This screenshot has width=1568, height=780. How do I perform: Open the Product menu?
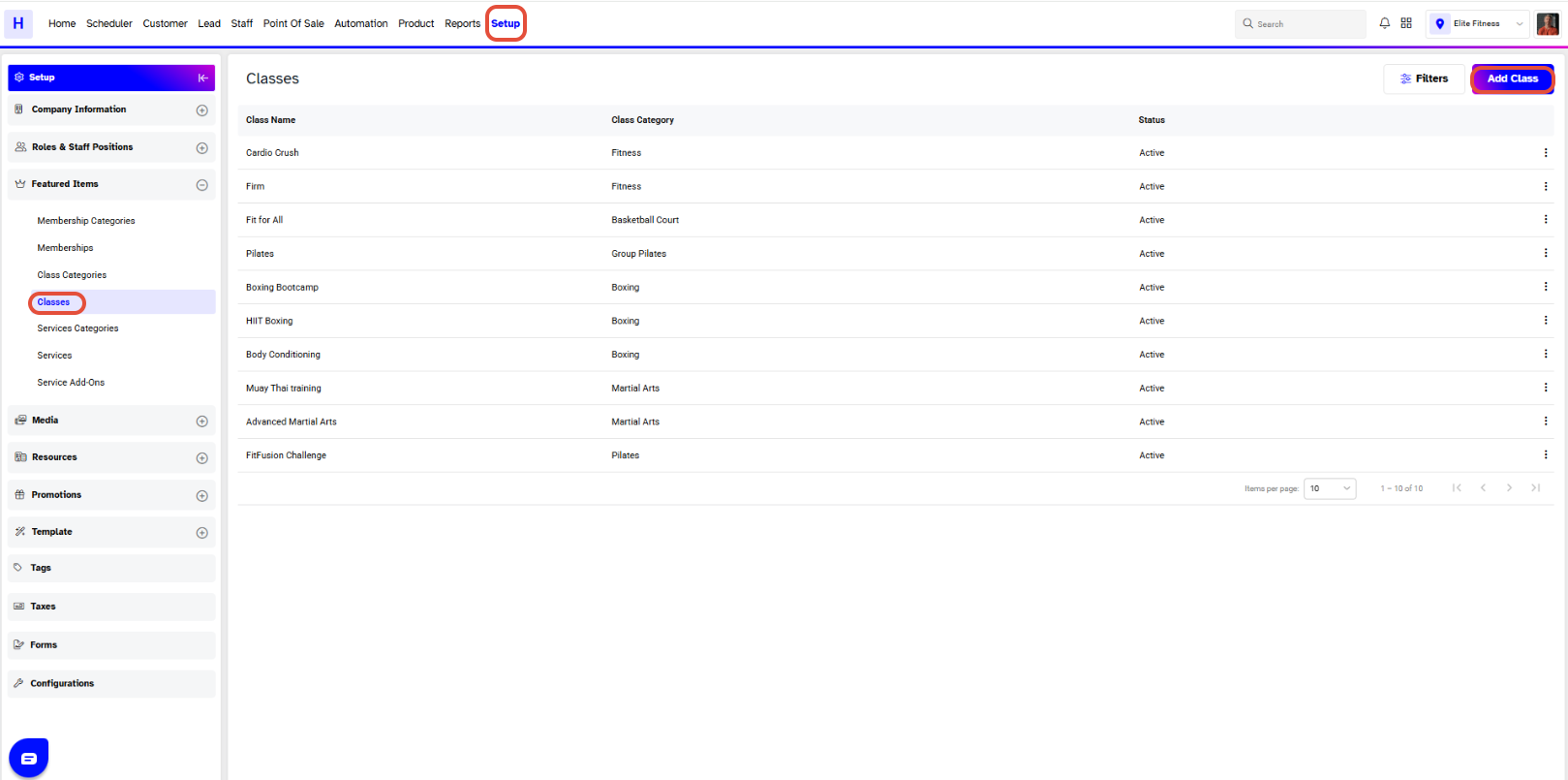pos(416,23)
